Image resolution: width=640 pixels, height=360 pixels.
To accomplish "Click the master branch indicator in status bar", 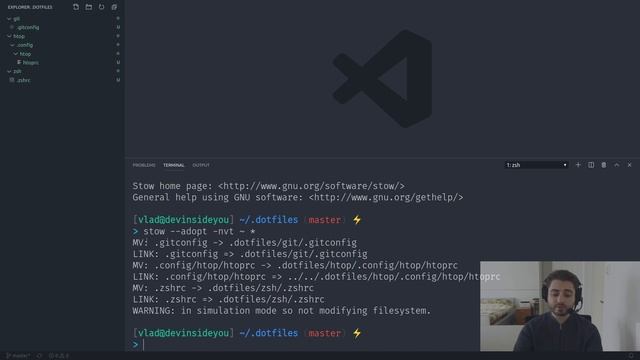I will (x=18, y=356).
